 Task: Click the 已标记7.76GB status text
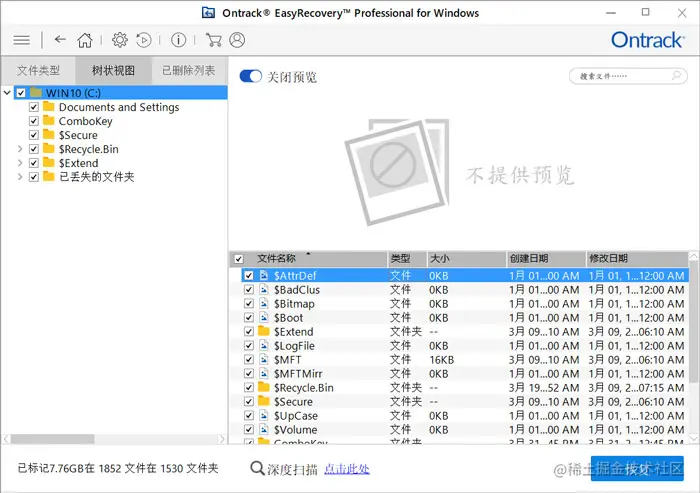point(118,468)
